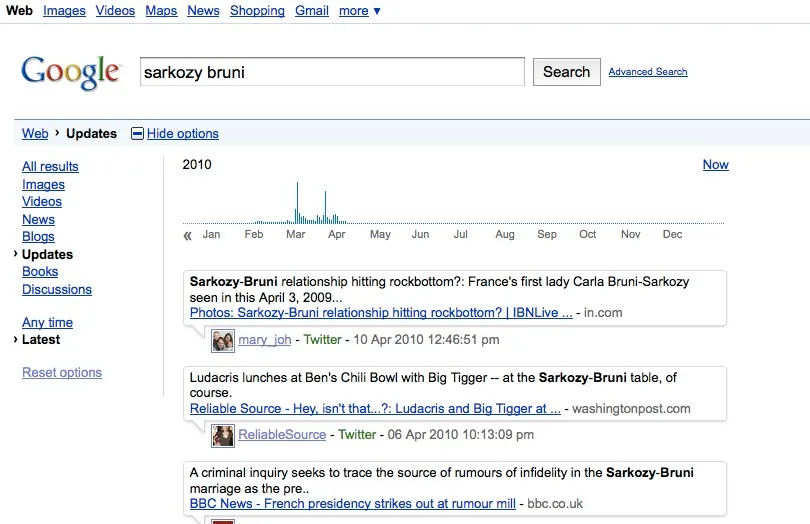Select Jan on the timeline axis
The width and height of the screenshot is (810, 524).
(211, 235)
